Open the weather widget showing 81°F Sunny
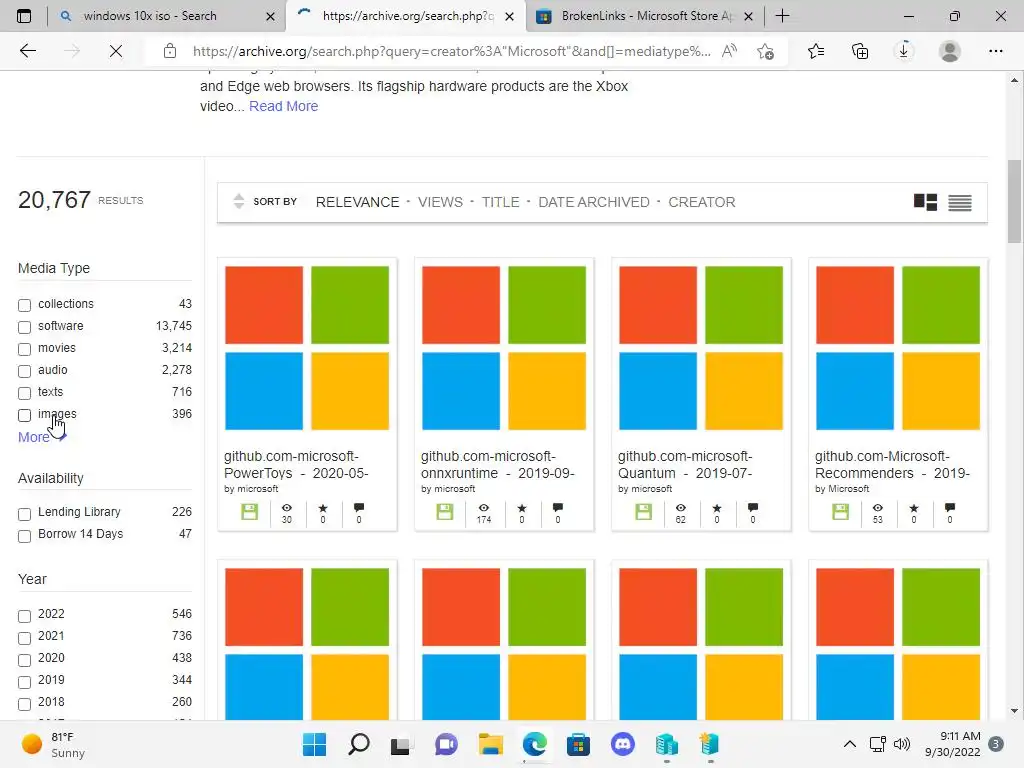The width and height of the screenshot is (1024, 768). click(x=54, y=744)
